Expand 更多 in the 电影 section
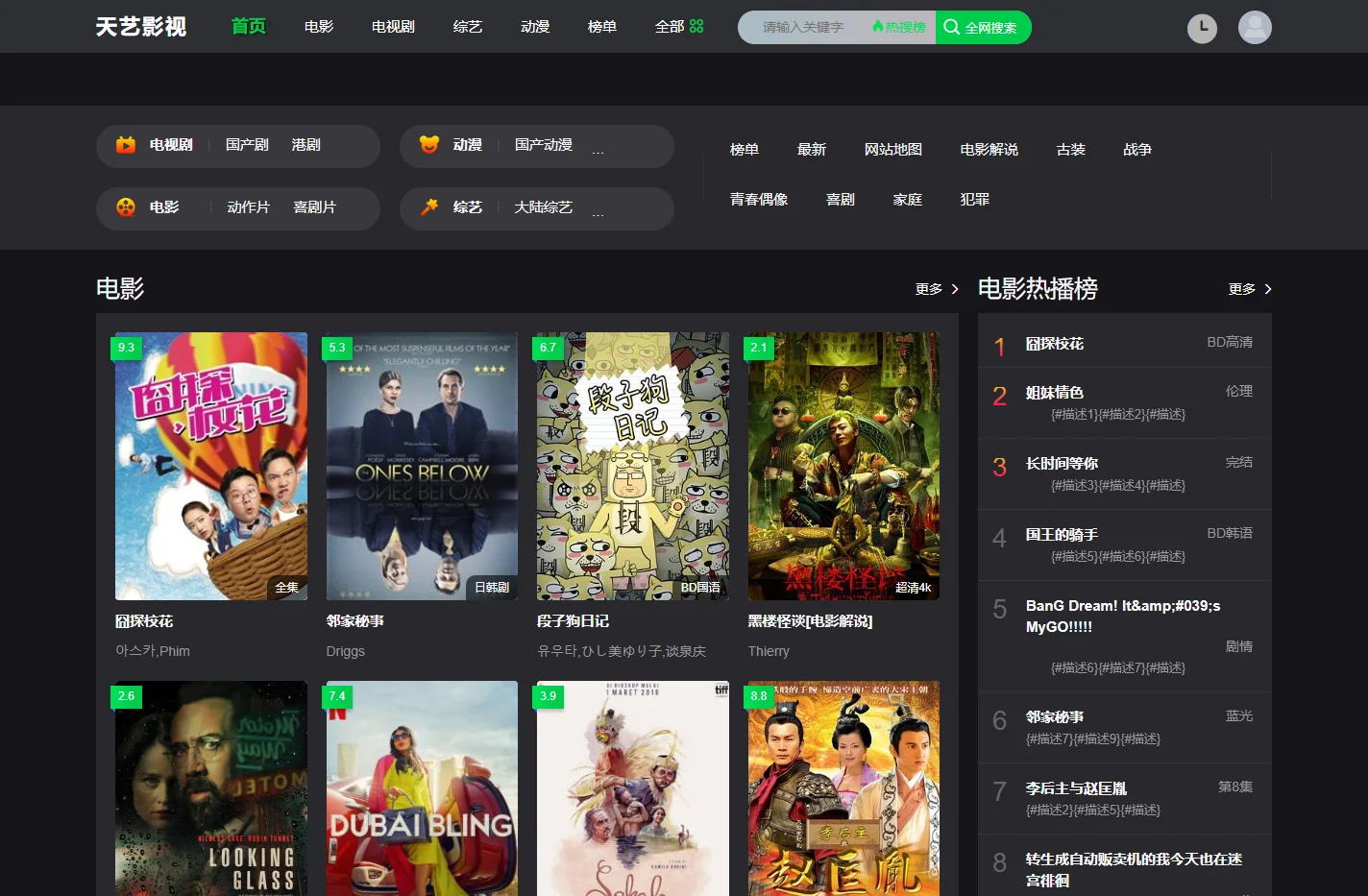The image size is (1368, 896). pyautogui.click(x=937, y=289)
